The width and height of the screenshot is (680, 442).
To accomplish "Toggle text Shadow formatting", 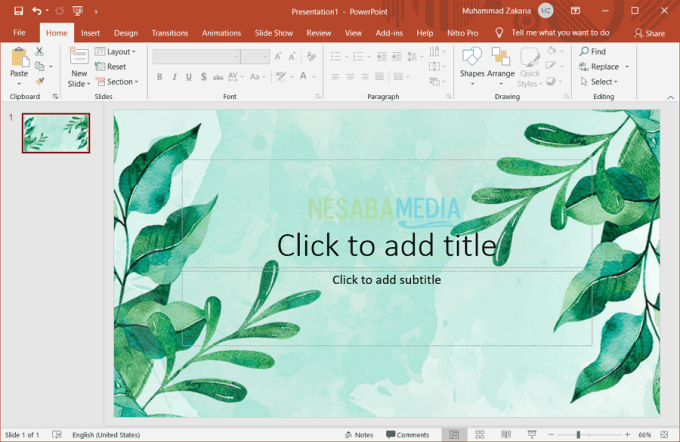I will [203, 77].
